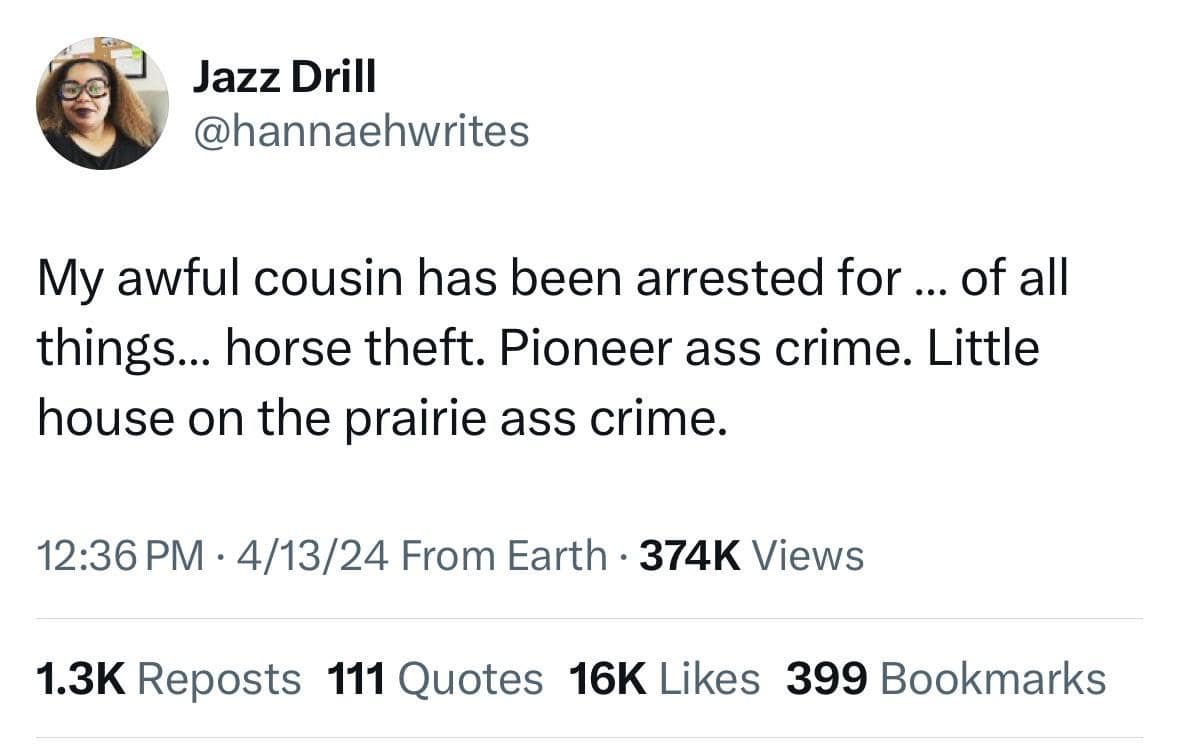Open the 111 Quotes list
This screenshot has width=1179, height=744.
[435, 679]
